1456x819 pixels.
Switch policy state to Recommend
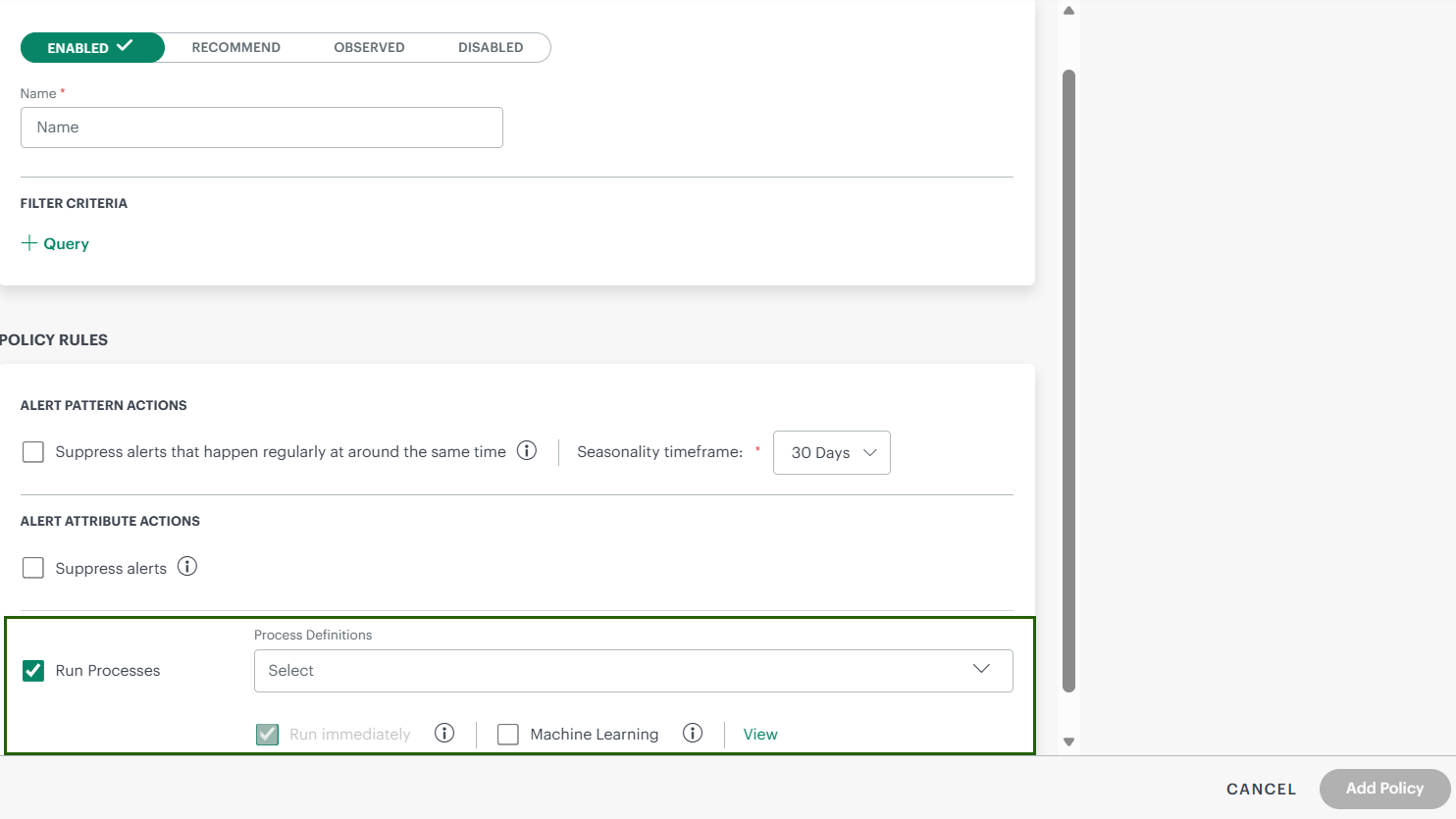pyautogui.click(x=235, y=47)
